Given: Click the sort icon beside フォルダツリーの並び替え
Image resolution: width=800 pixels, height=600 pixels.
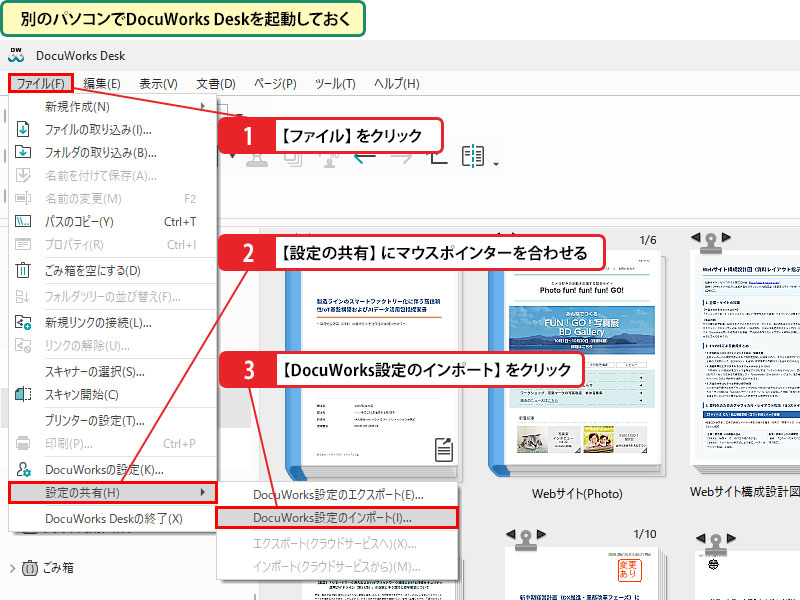Looking at the screenshot, I should (23, 296).
